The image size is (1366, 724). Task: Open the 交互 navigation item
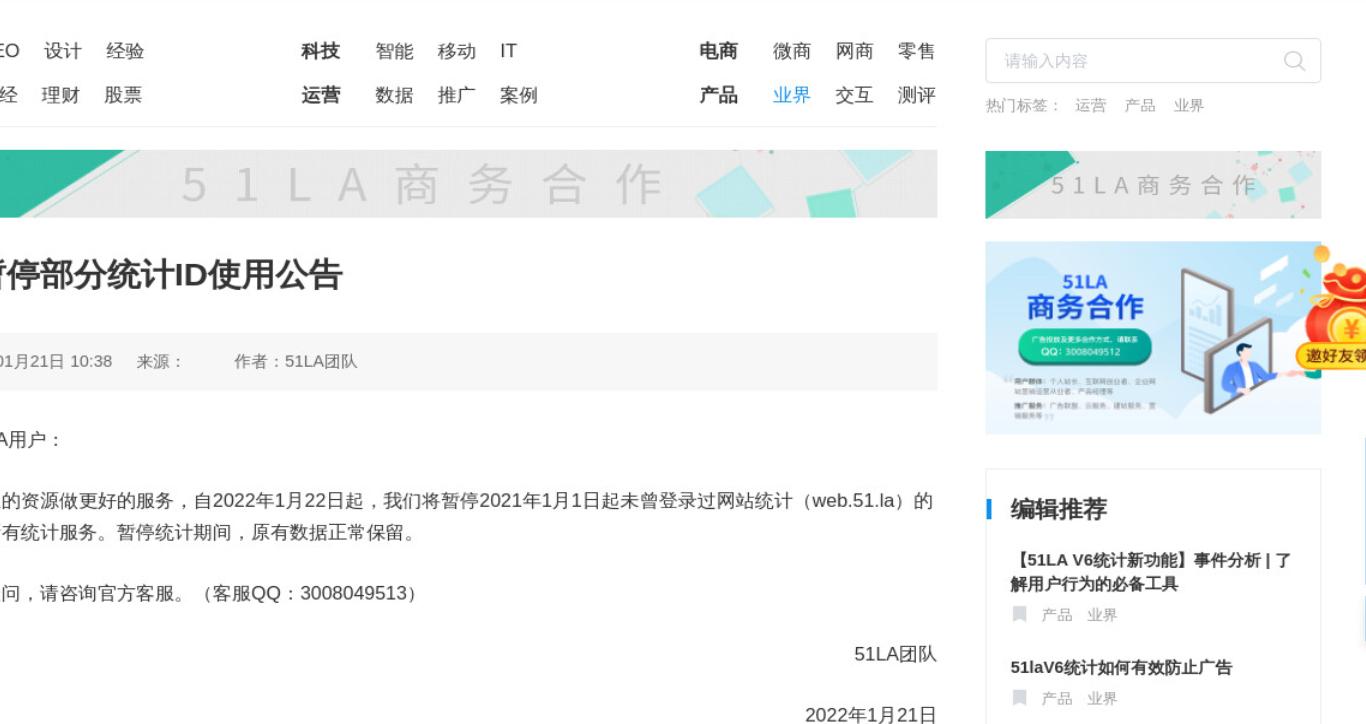[854, 95]
